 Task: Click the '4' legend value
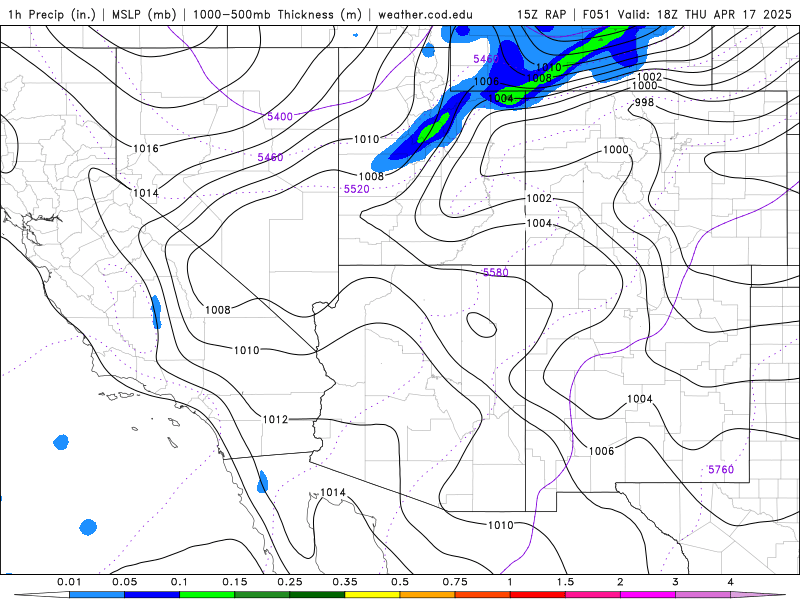pos(731,582)
